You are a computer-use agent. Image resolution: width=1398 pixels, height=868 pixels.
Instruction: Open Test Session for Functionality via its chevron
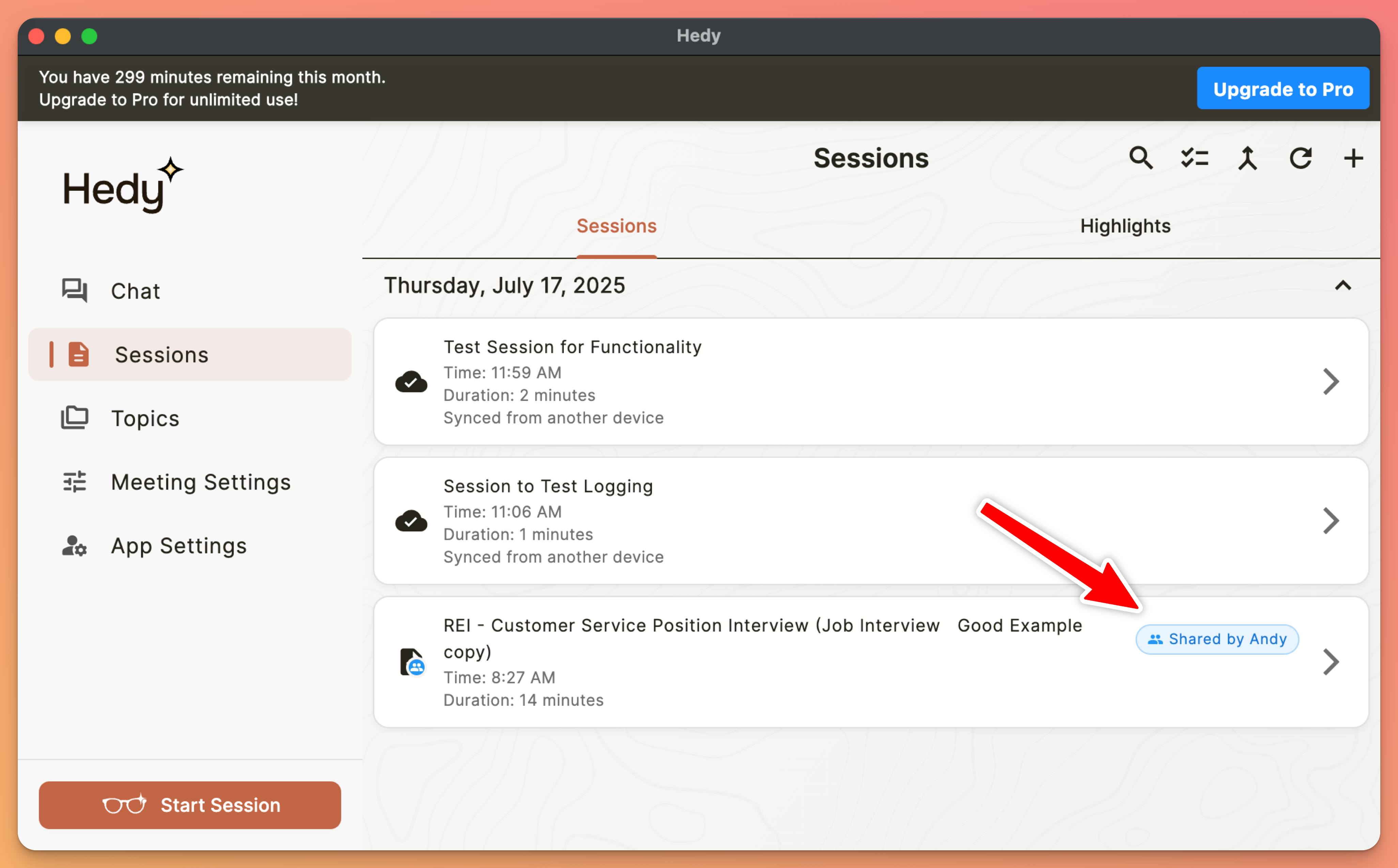(x=1331, y=382)
